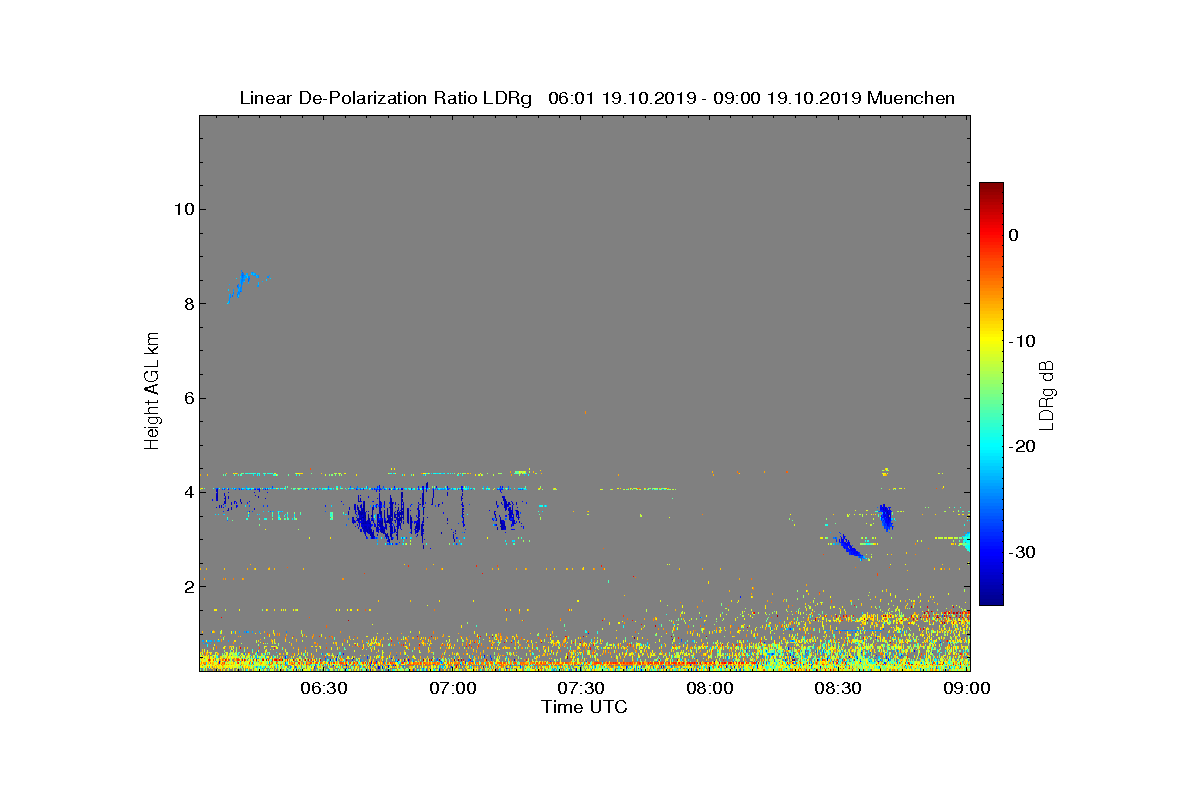Screen dimensions: 1200x800
Task: Click the 08:30 time tick label
Action: click(839, 688)
